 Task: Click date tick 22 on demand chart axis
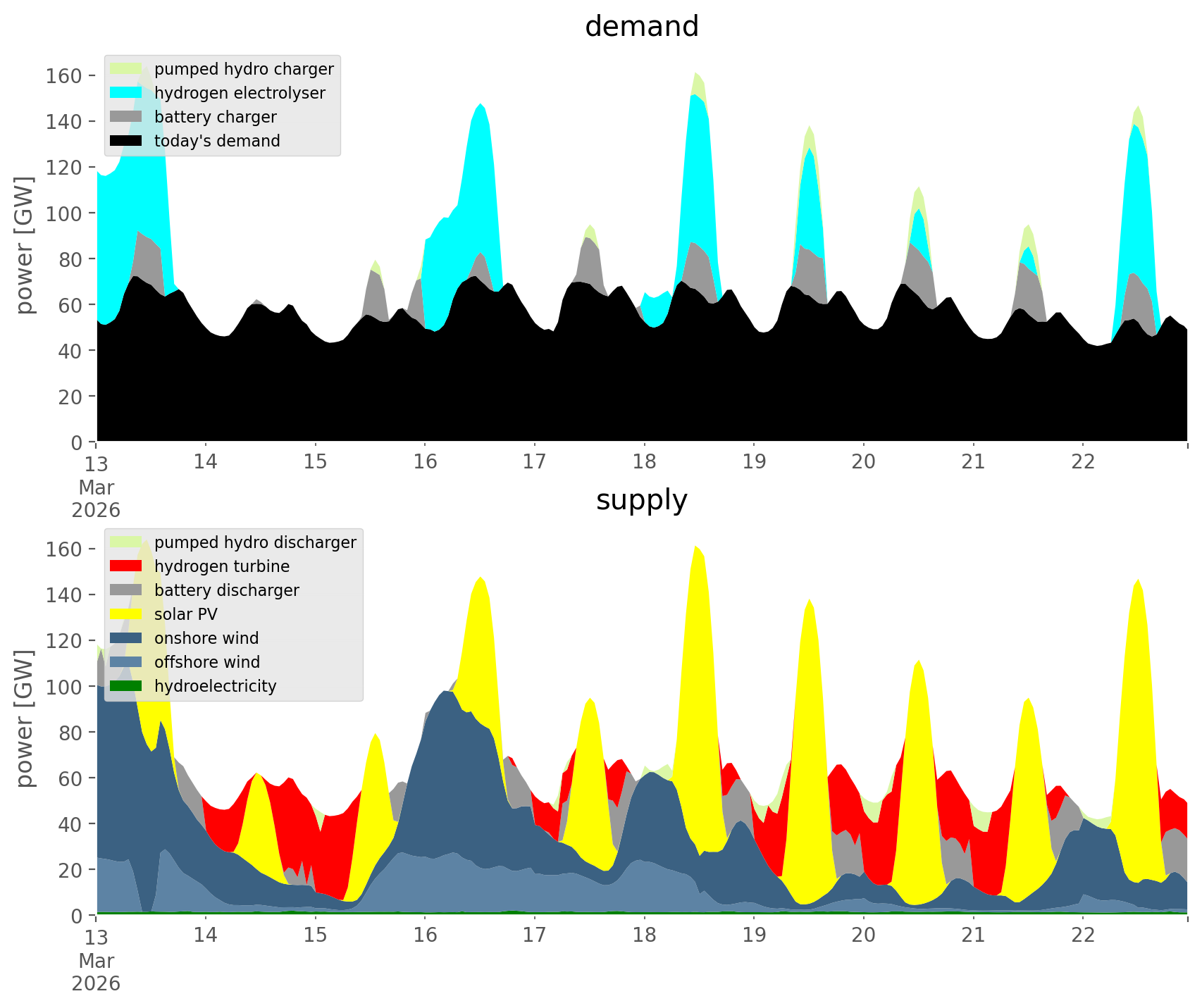pos(1083,462)
